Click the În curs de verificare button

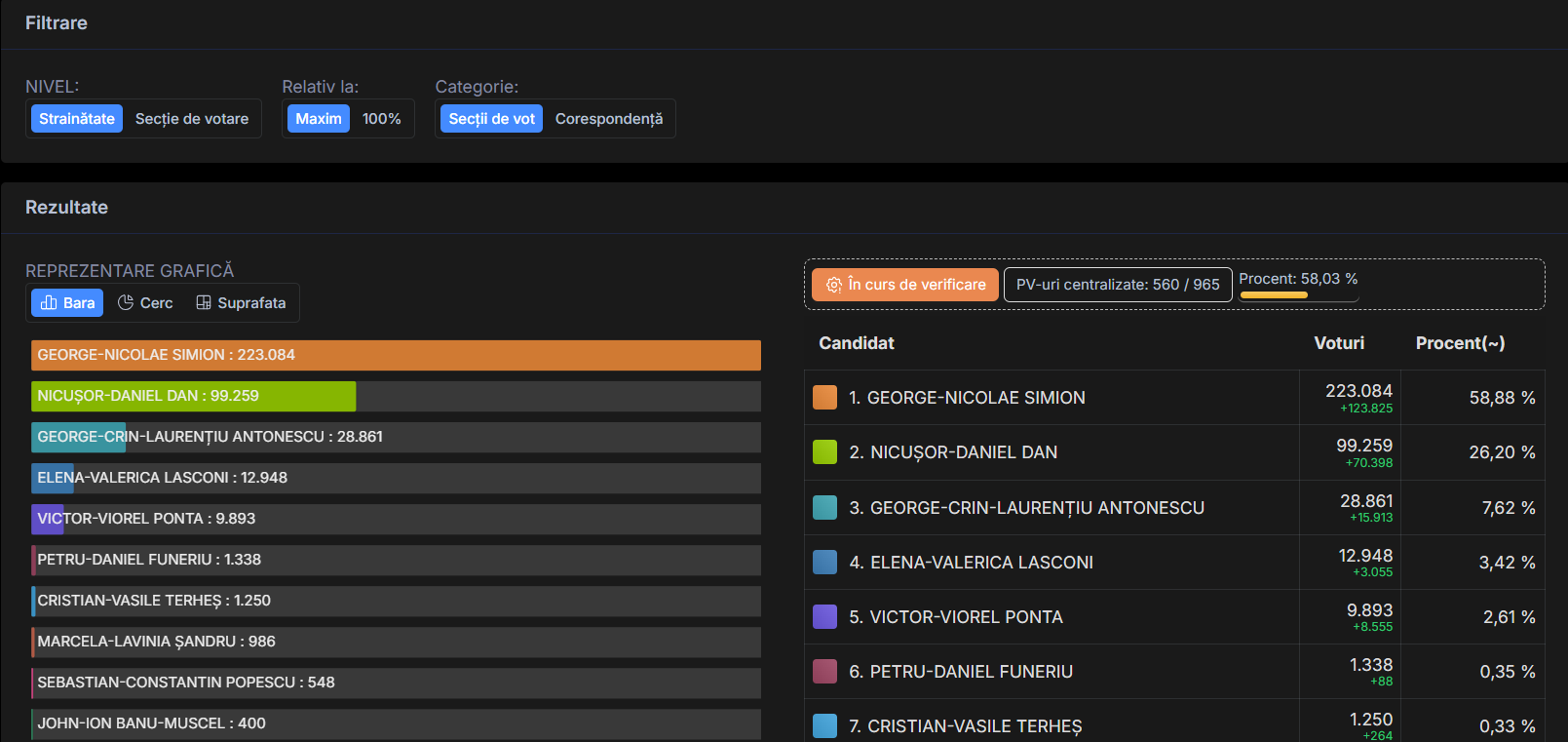(905, 285)
